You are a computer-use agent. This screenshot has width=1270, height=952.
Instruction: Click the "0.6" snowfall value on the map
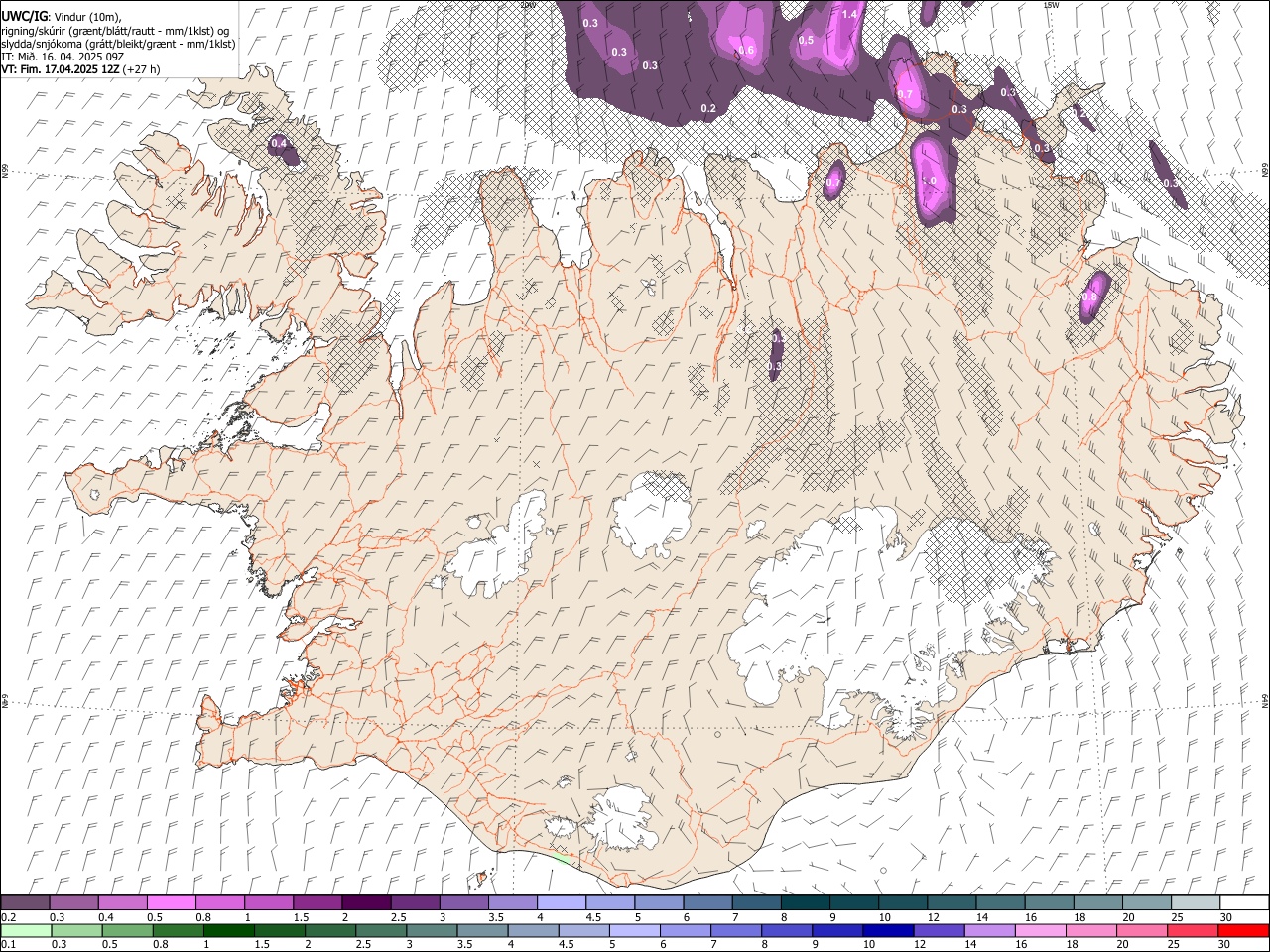(x=746, y=51)
